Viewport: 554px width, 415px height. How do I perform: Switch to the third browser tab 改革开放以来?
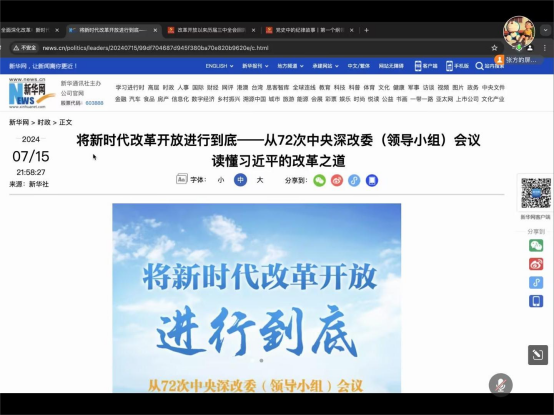pos(211,30)
